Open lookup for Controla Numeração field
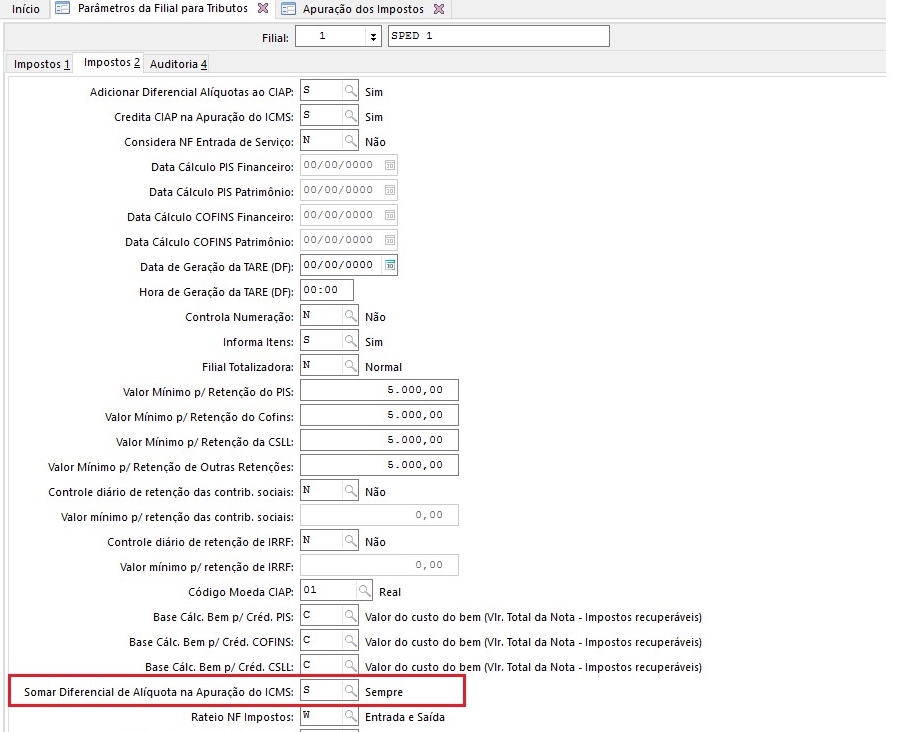Screen dimensions: 909x732 [x=350, y=316]
